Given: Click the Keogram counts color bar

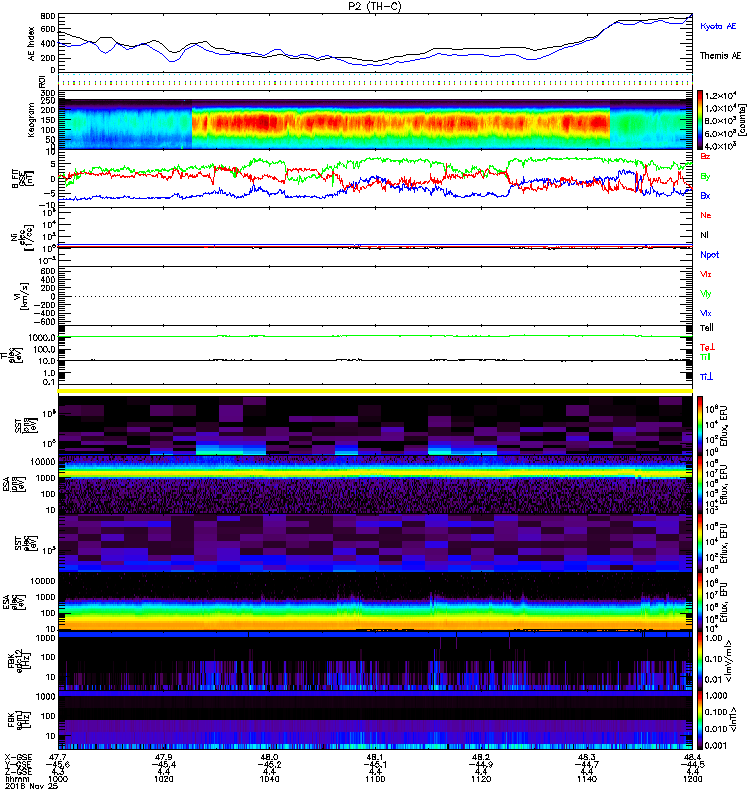Looking at the screenshot, I should [700, 120].
